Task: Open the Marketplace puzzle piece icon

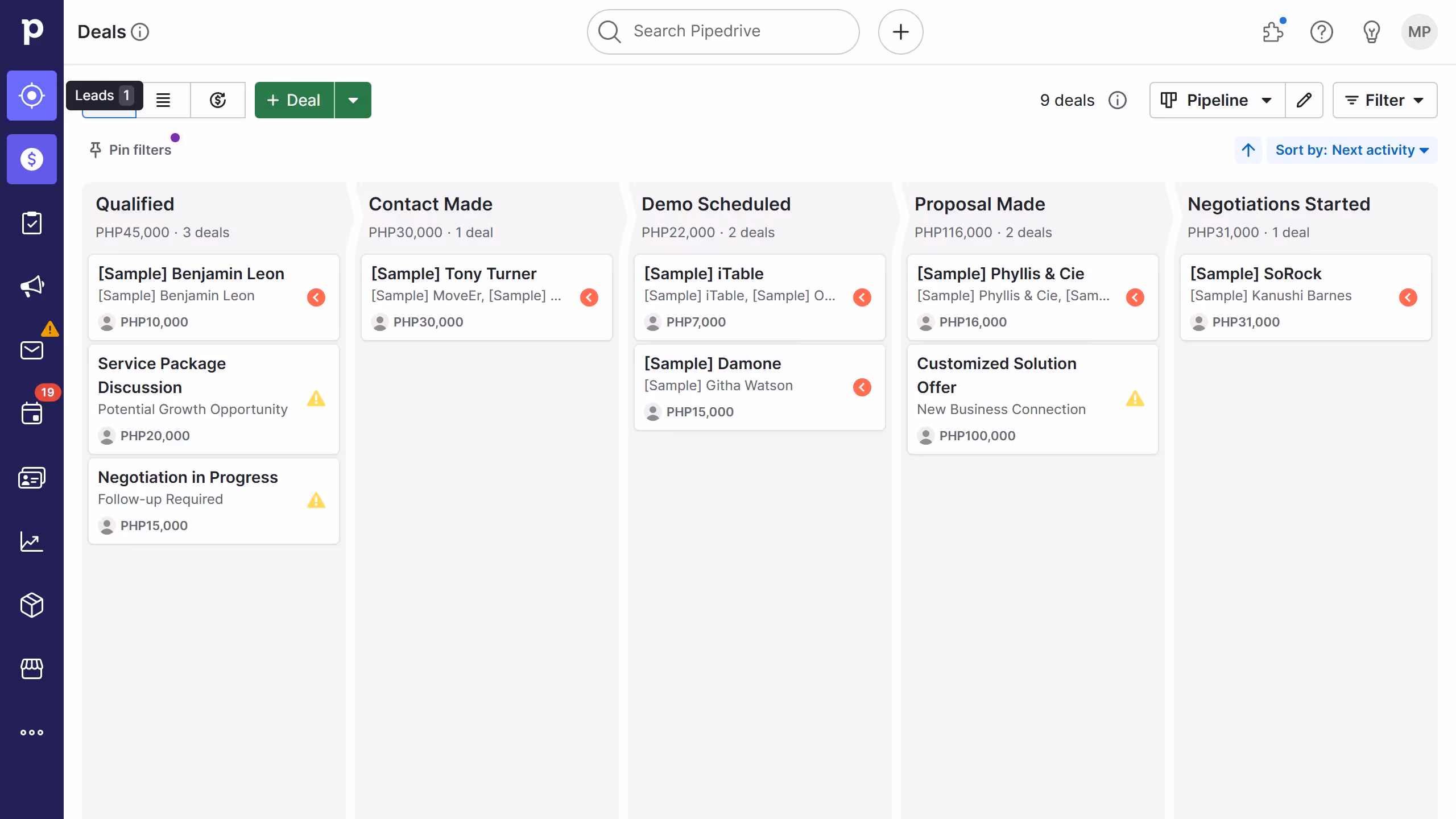Action: pyautogui.click(x=1273, y=32)
